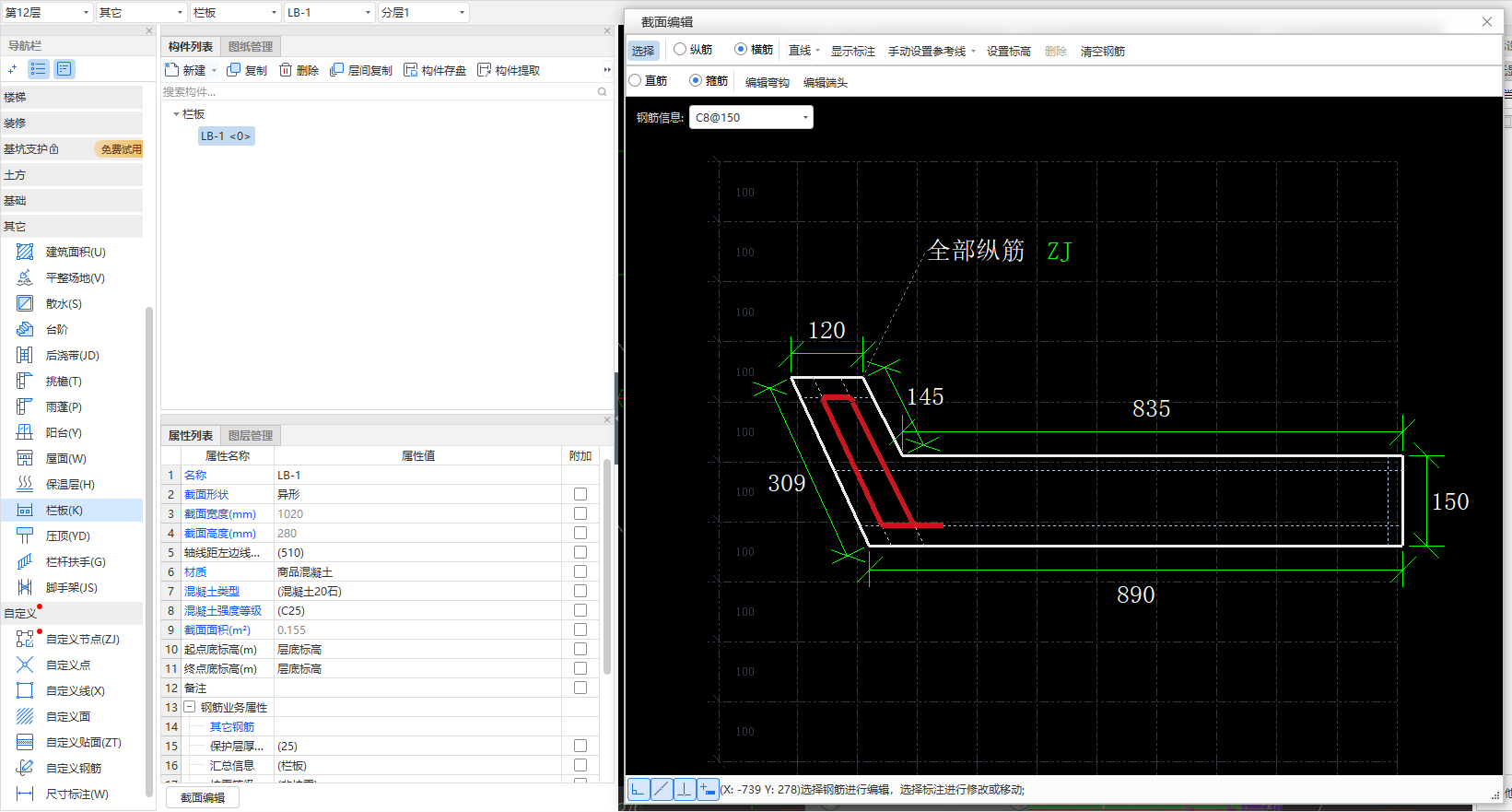Select LB-1 <0> in component tree

[226, 135]
